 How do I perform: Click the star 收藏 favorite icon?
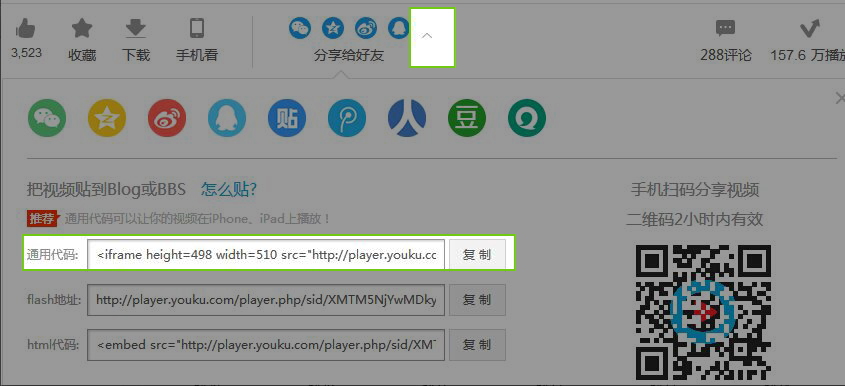82,28
